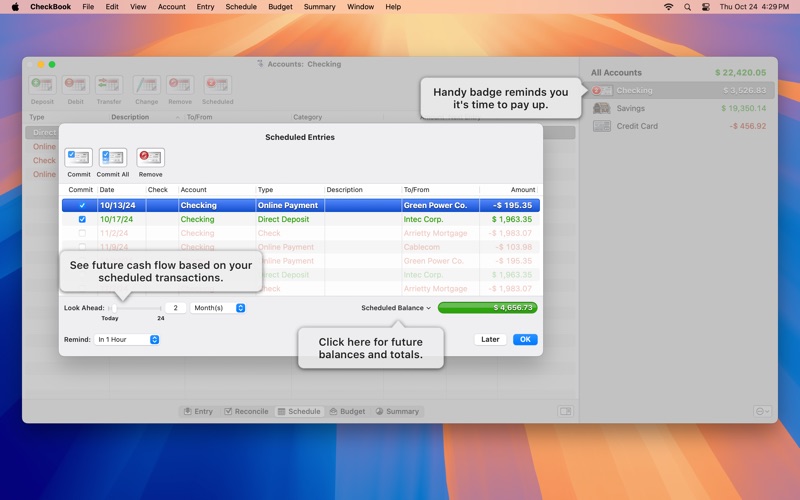Open the Entry menu
800x500 pixels.
205,7
